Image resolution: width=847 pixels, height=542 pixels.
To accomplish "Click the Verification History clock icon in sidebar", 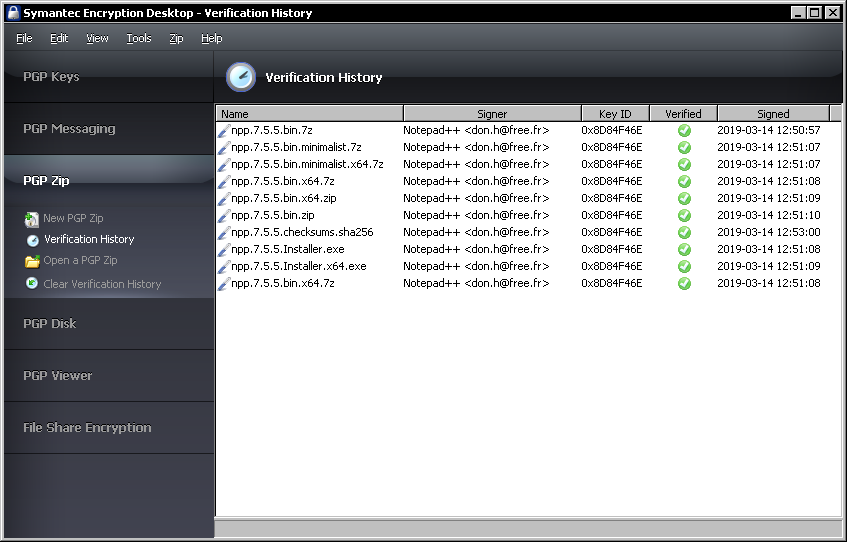I will (x=32, y=240).
